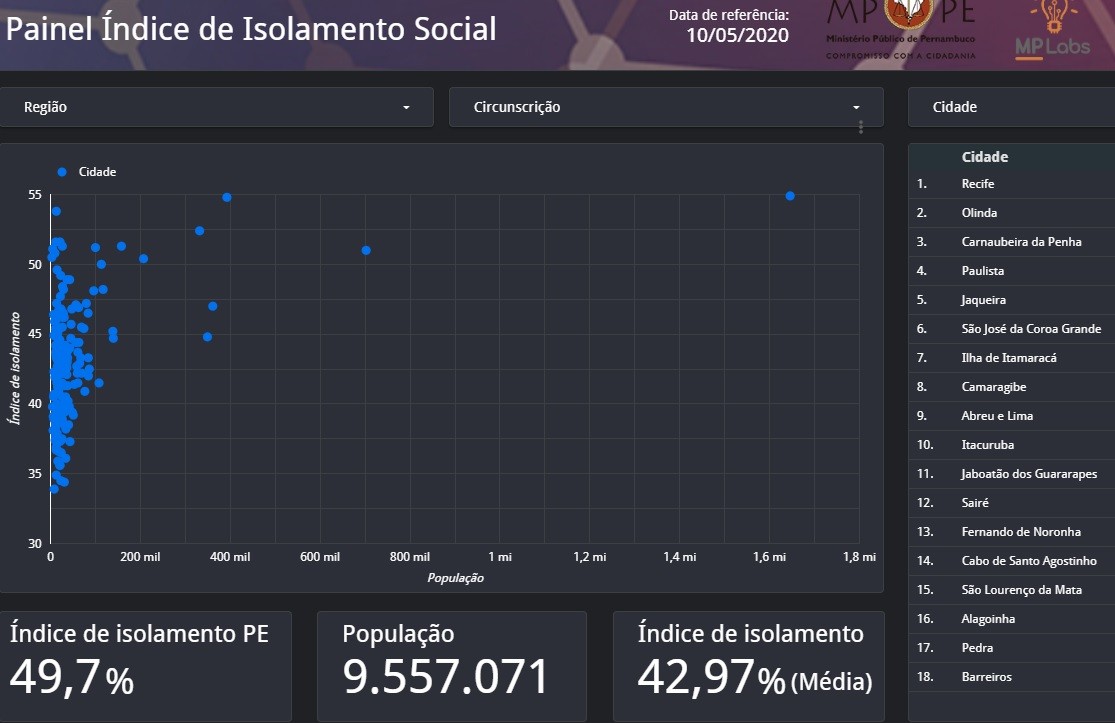Select Sairé in the city list

coord(1011,503)
